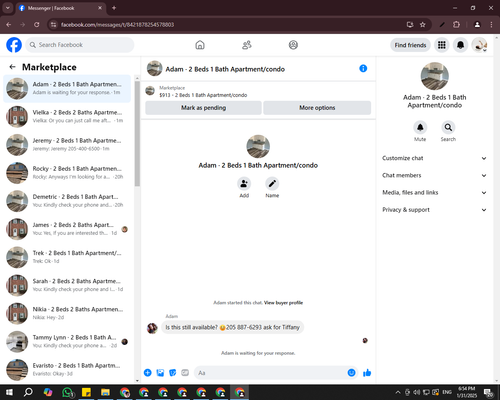Open Jeremy - 2 Beds 1 Bath conversation

[67, 145]
